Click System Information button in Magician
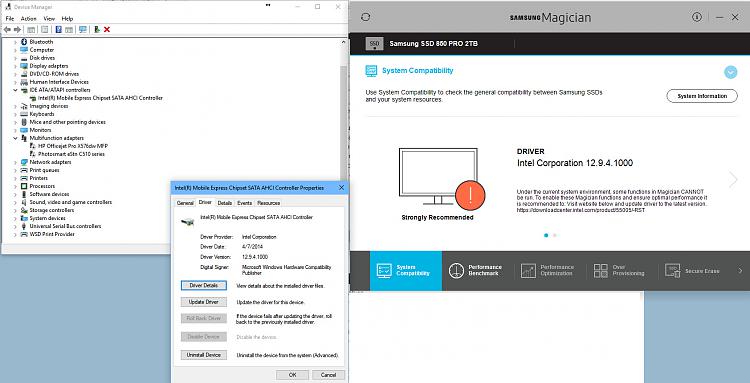 tap(702, 96)
